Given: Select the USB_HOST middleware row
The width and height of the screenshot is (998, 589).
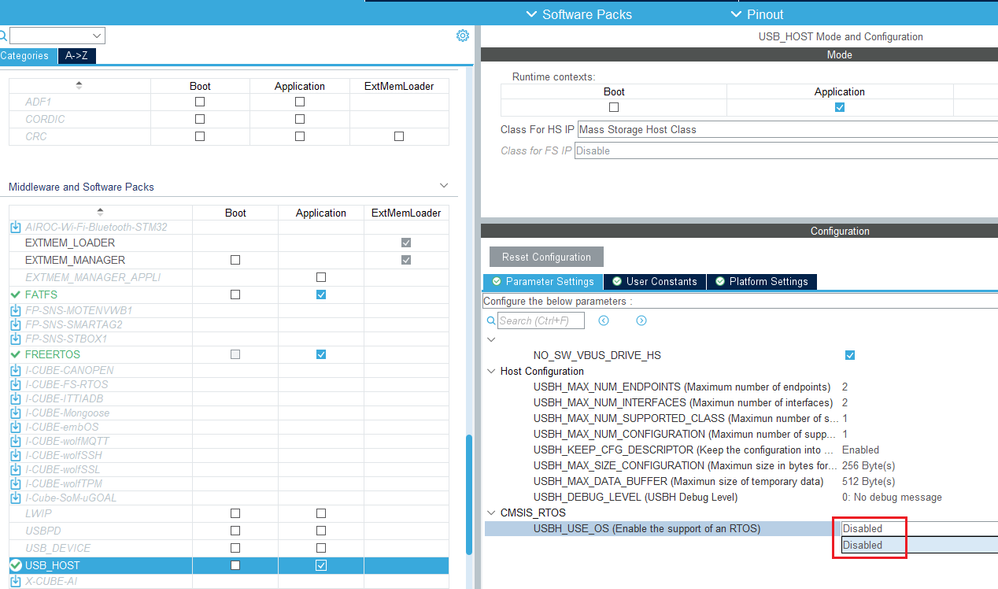Looking at the screenshot, I should click(x=228, y=565).
